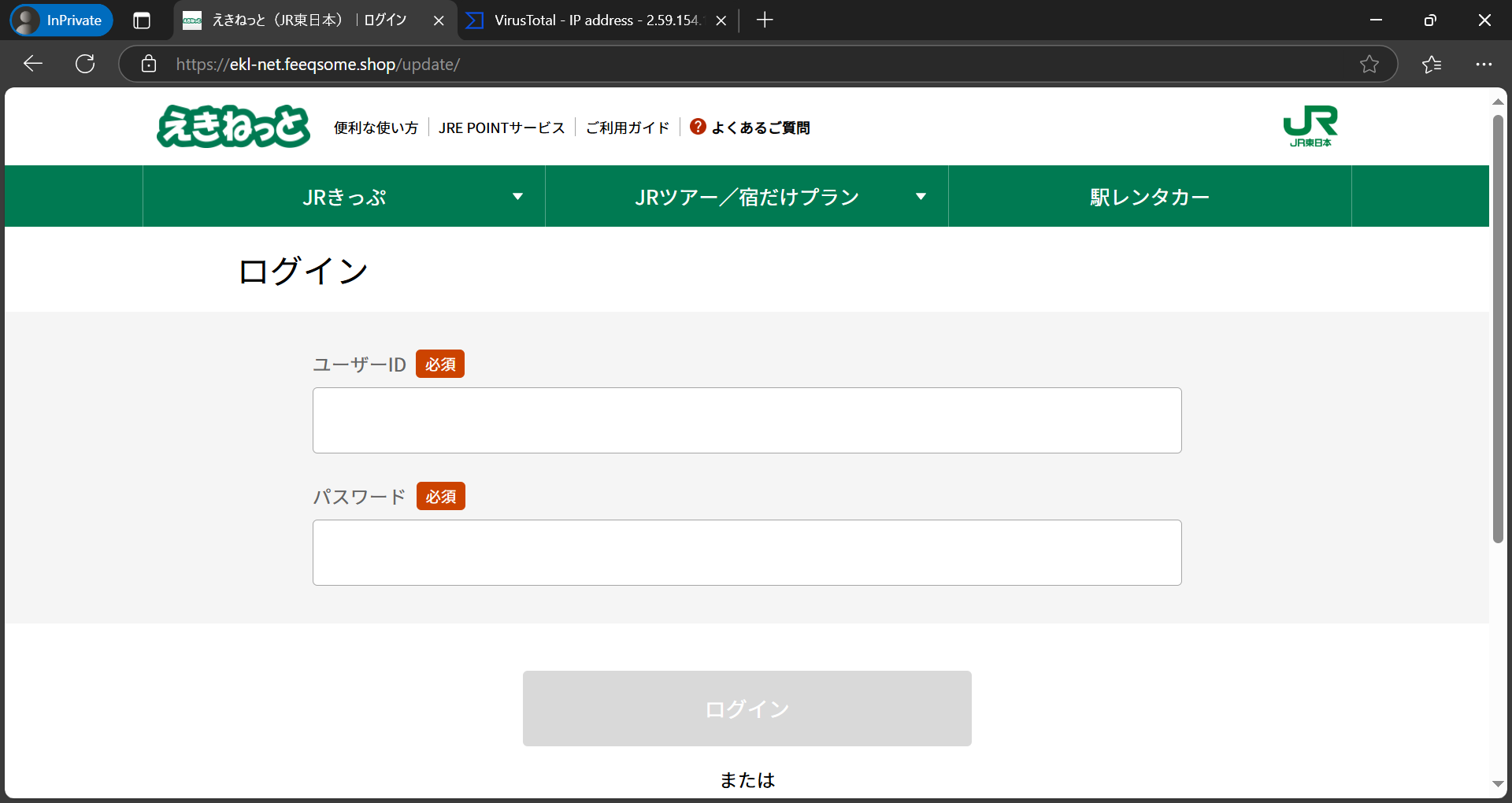Click the ユーザーID input field
Image resolution: width=1512 pixels, height=803 pixels.
click(x=747, y=420)
